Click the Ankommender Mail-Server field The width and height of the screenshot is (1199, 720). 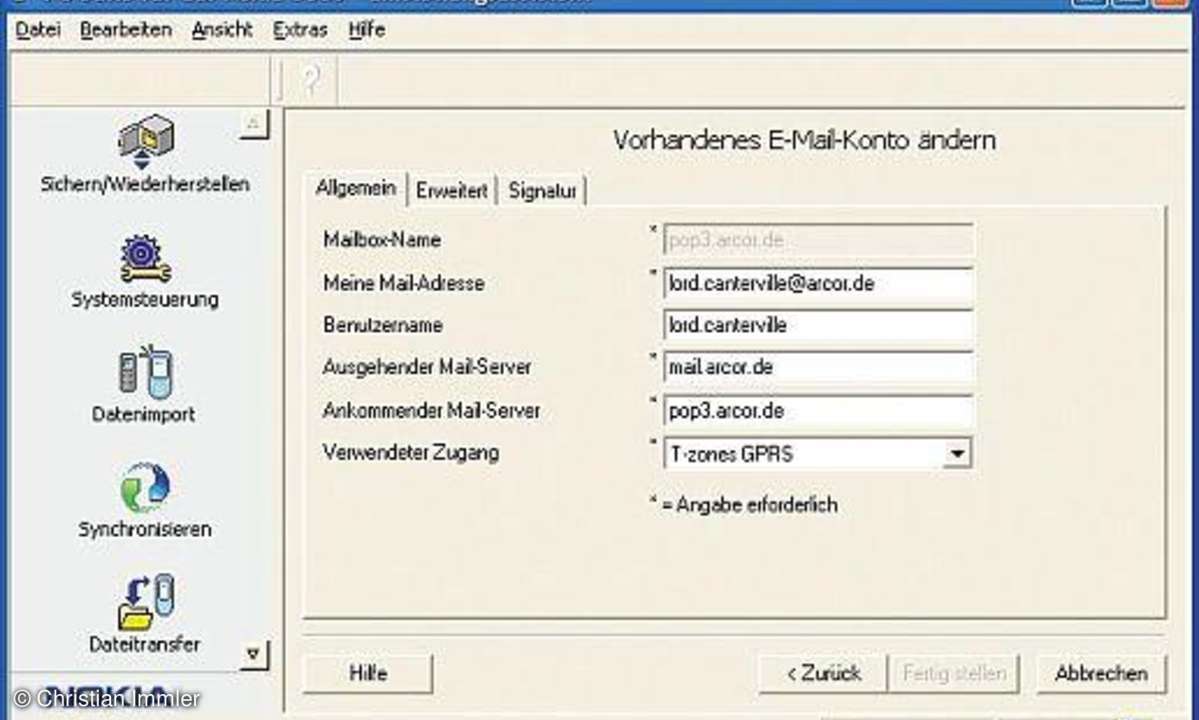point(818,411)
